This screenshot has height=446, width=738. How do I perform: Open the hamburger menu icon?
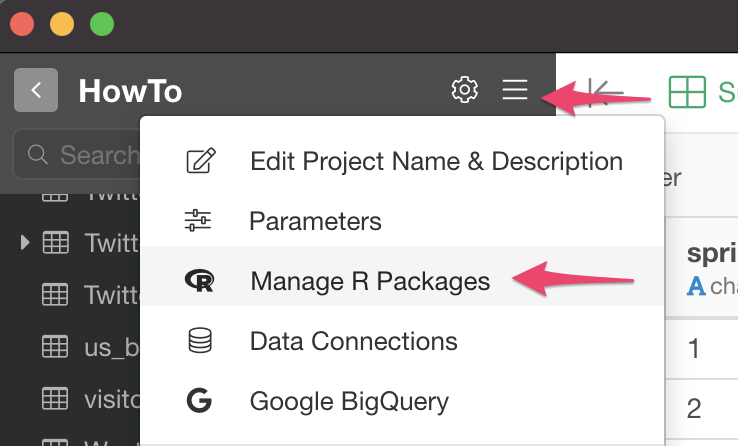pos(514,89)
